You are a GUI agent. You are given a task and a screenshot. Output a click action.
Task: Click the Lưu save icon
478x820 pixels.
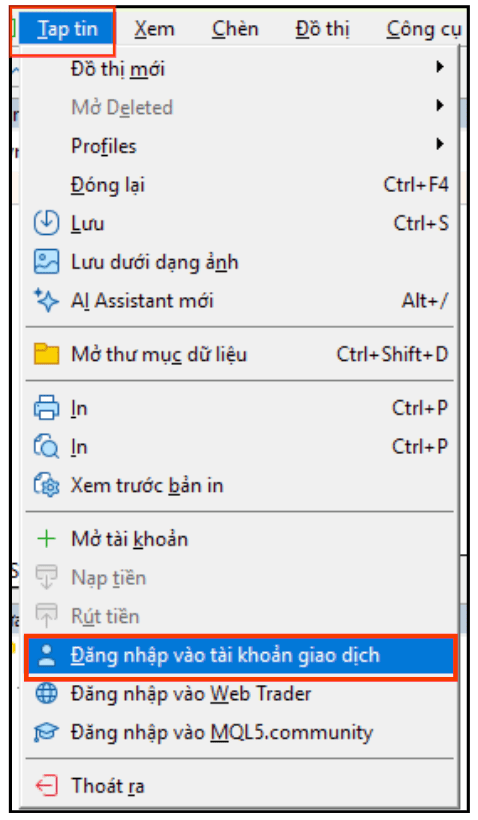(46, 223)
